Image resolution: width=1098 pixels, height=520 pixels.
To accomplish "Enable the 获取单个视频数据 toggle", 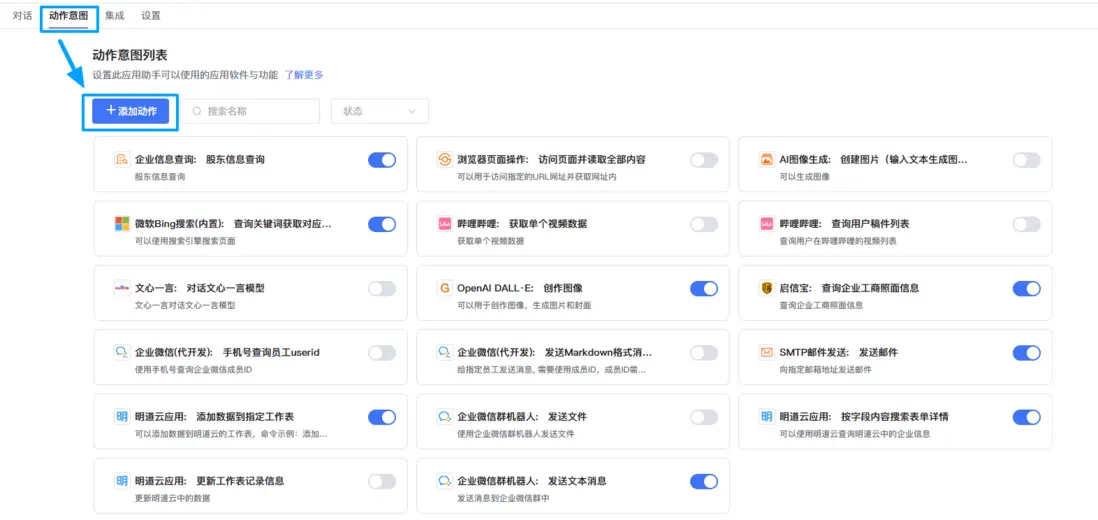I will (704, 225).
